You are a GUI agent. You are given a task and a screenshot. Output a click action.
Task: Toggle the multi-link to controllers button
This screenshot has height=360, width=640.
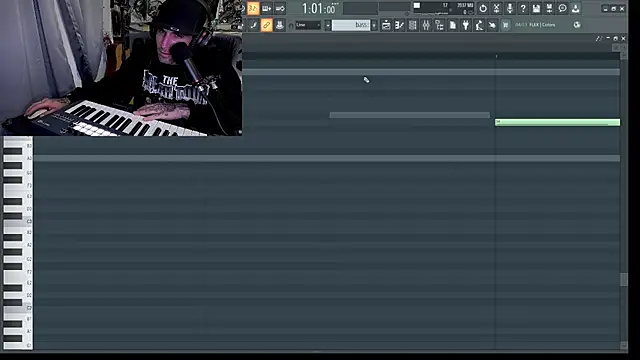[266, 25]
